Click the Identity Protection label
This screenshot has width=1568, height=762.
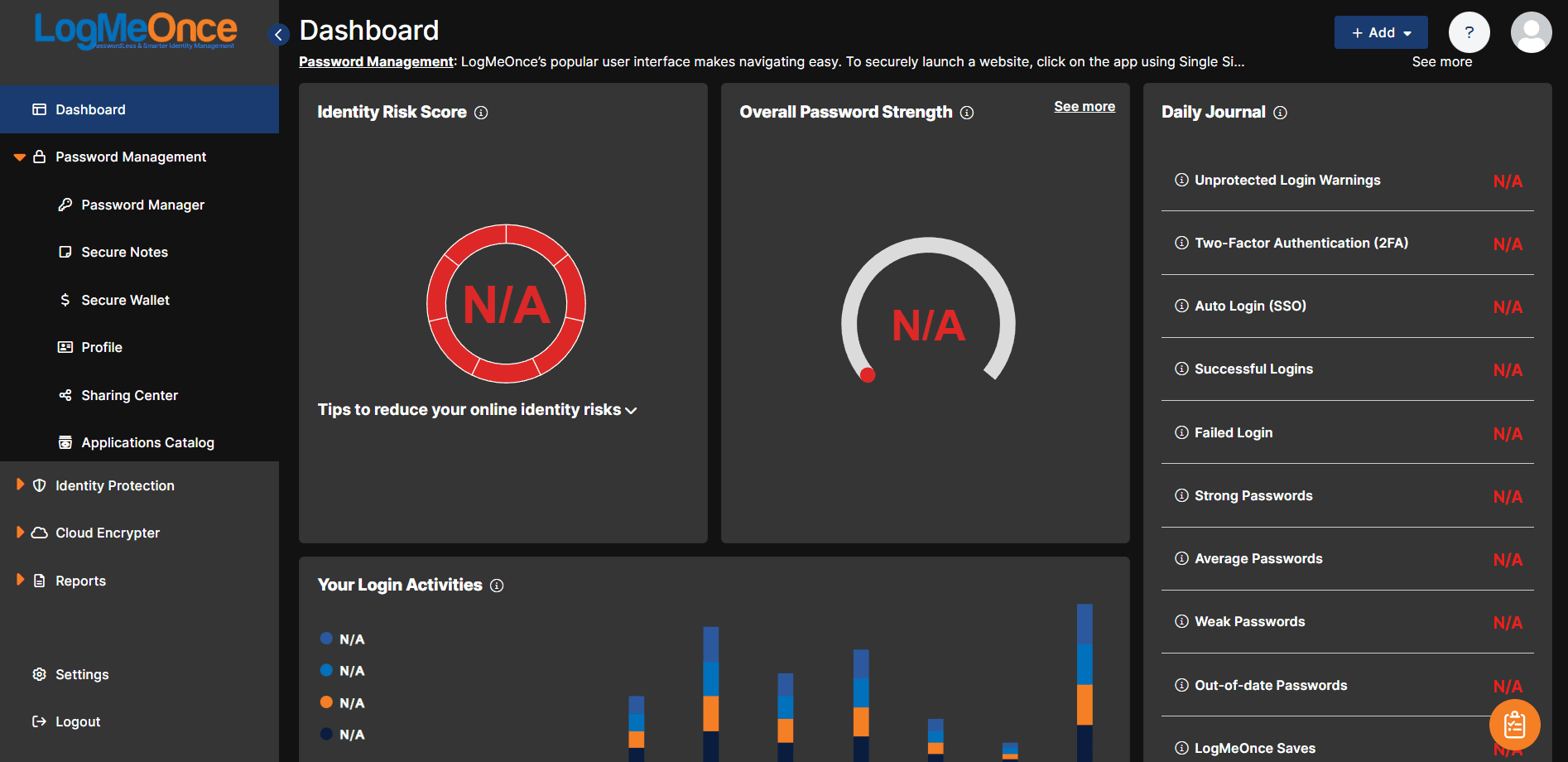click(115, 485)
